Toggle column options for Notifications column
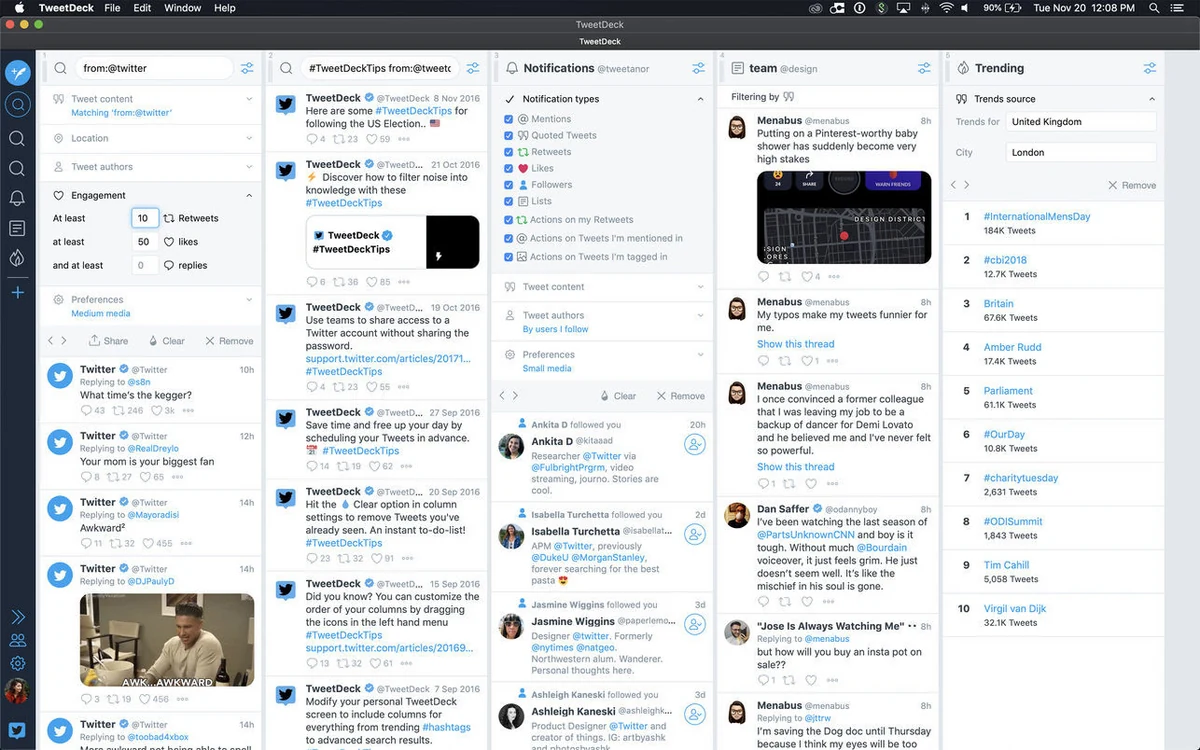Viewport: 1200px width, 750px height. [699, 68]
